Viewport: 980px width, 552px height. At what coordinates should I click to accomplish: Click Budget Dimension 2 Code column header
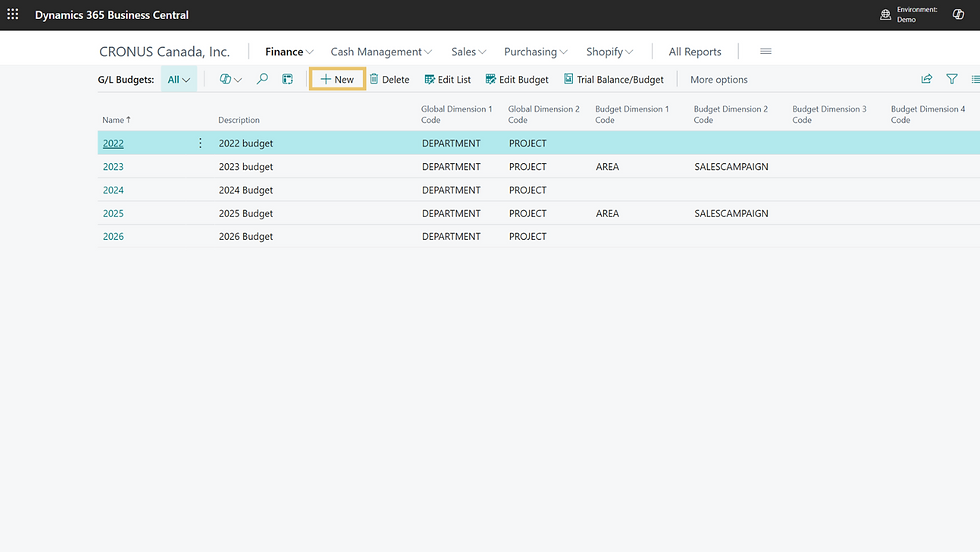(731, 114)
